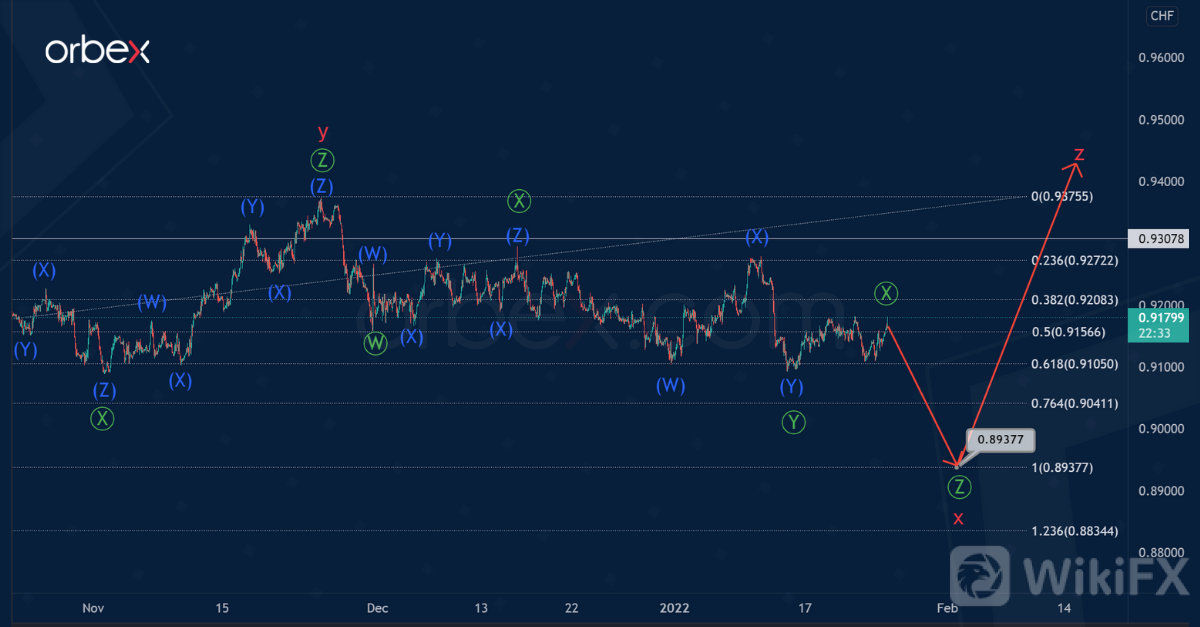
Task: Click the Dec date on time axis
Action: 377,608
